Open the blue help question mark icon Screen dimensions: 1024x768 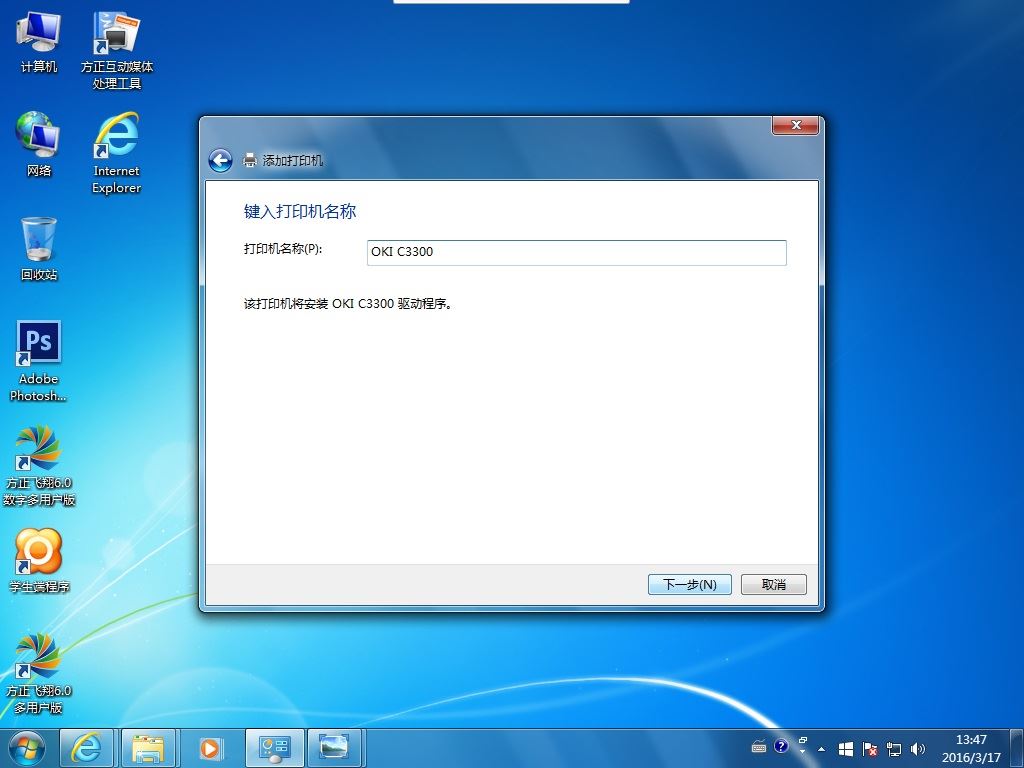click(781, 746)
